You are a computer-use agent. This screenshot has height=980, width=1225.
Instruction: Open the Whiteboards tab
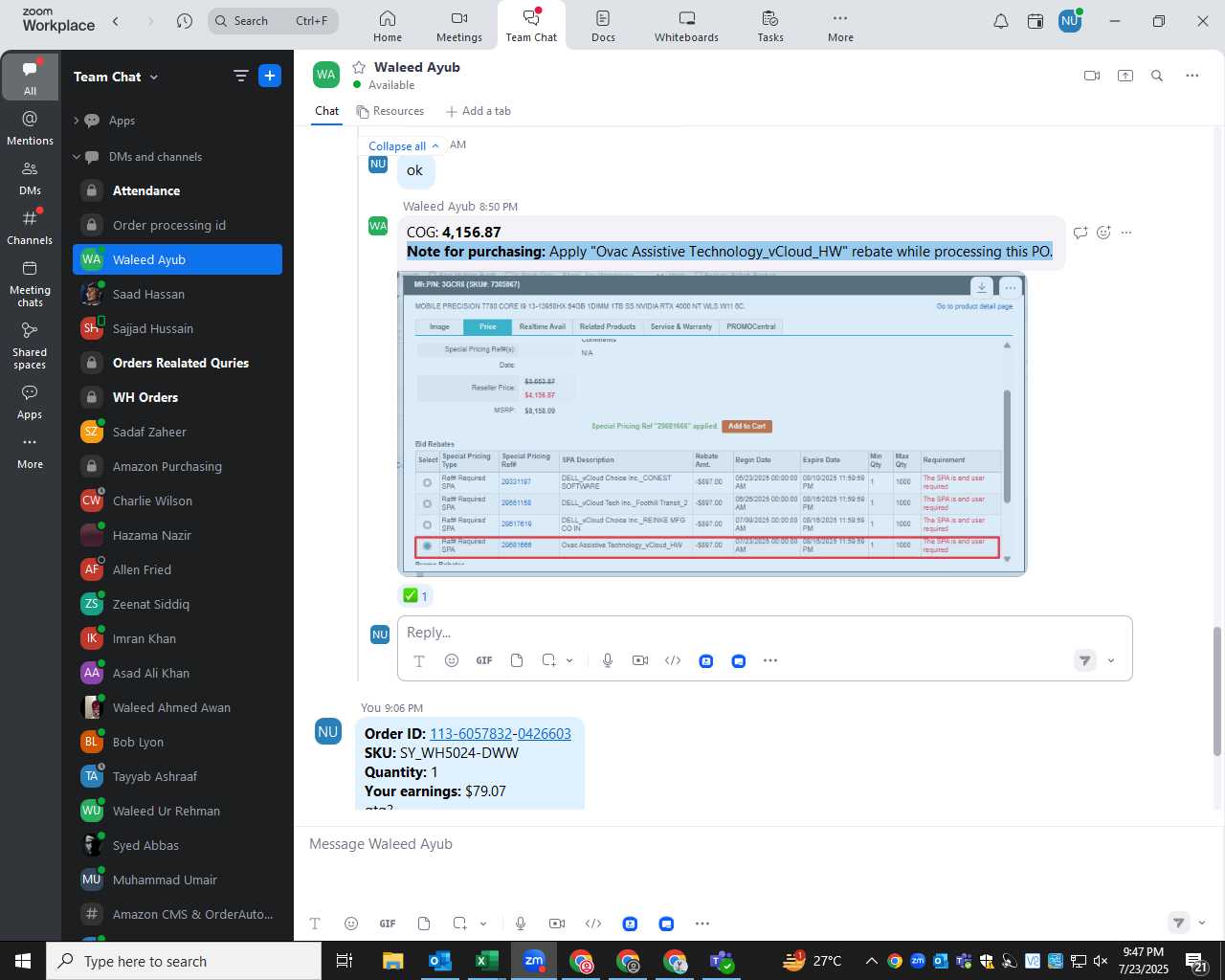click(x=686, y=26)
